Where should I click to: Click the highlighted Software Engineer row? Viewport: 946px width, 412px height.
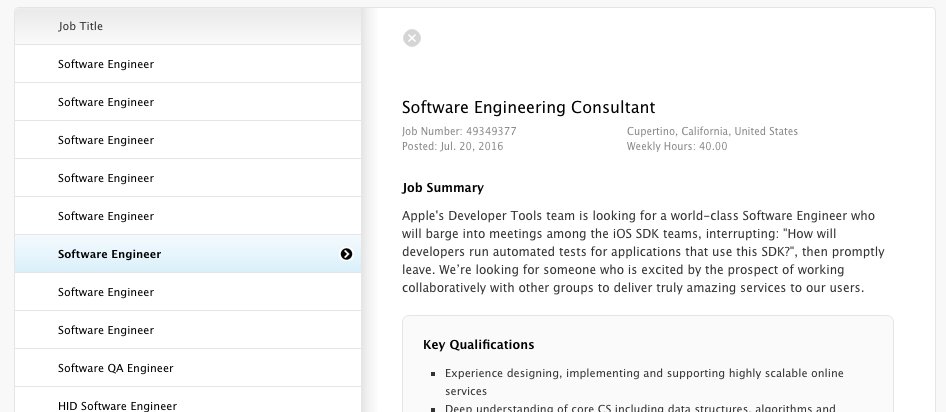(110, 254)
